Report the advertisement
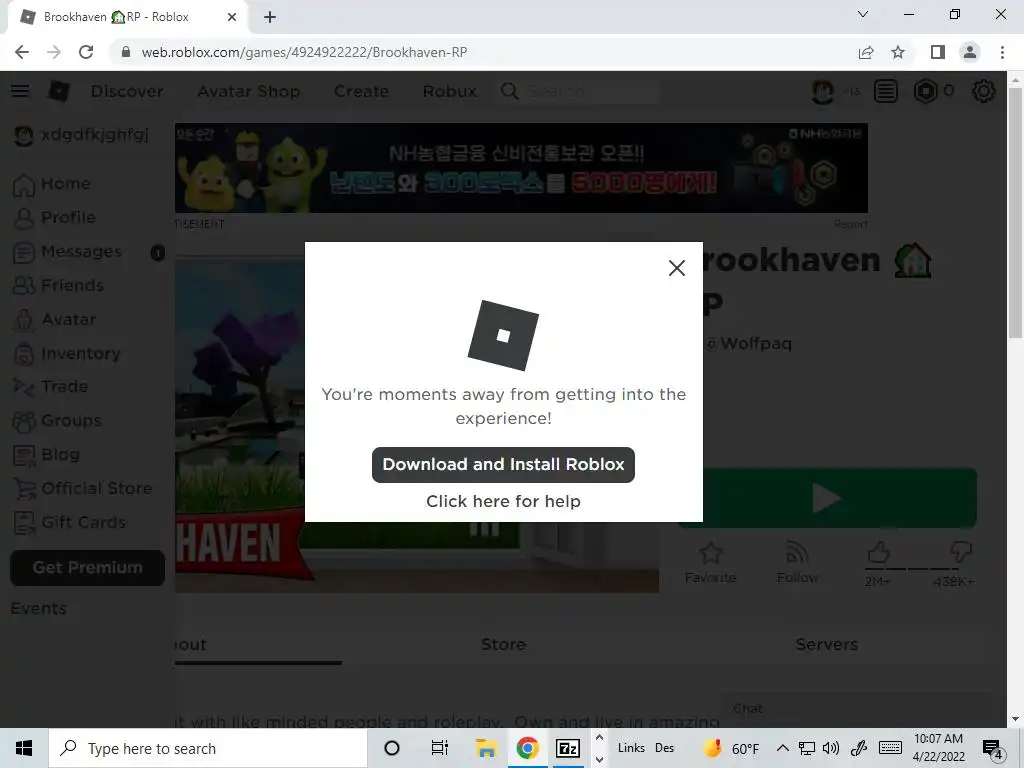 point(850,224)
